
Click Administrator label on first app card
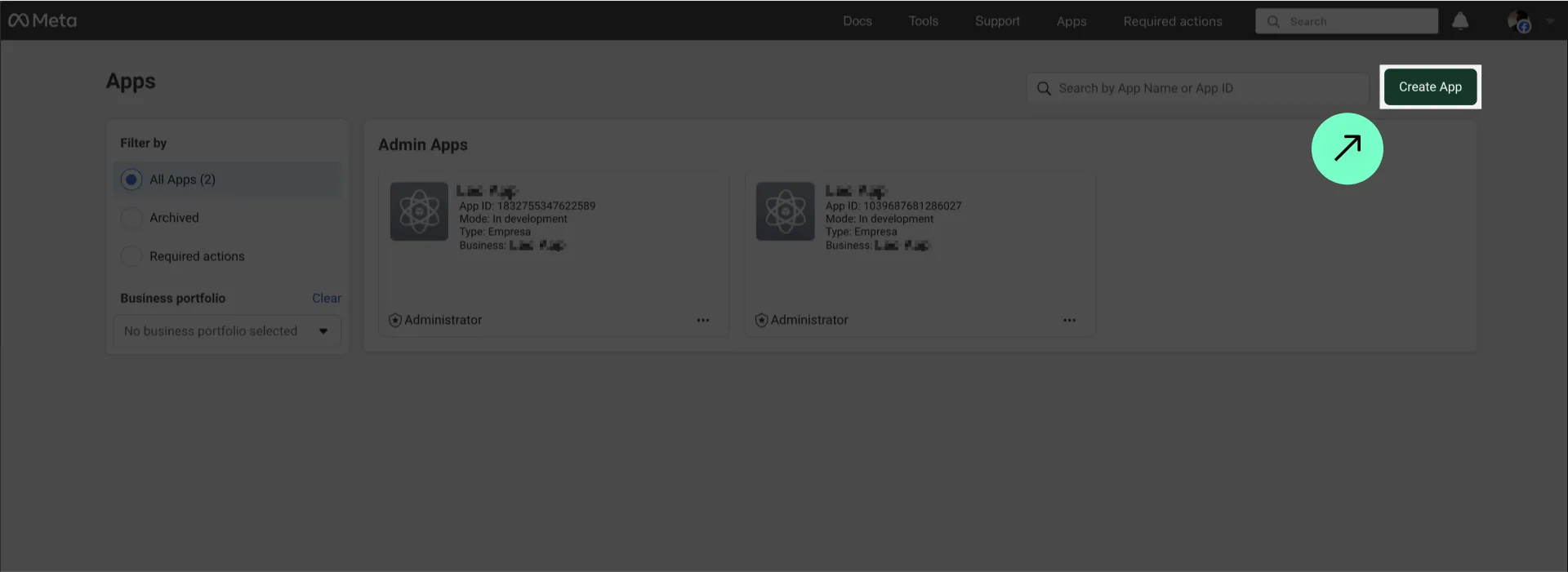coord(443,320)
